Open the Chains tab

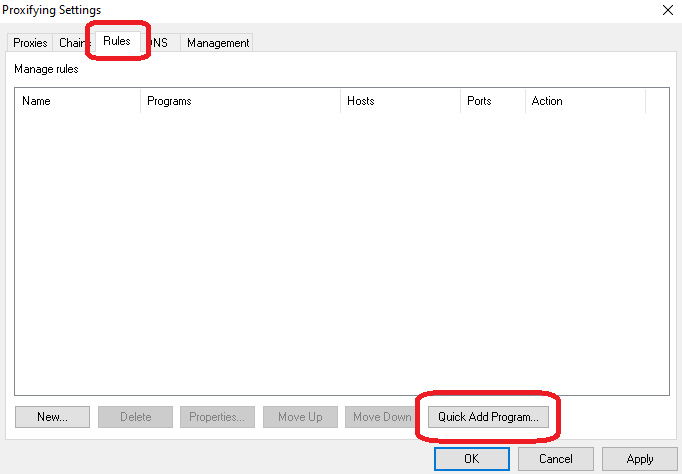point(72,43)
